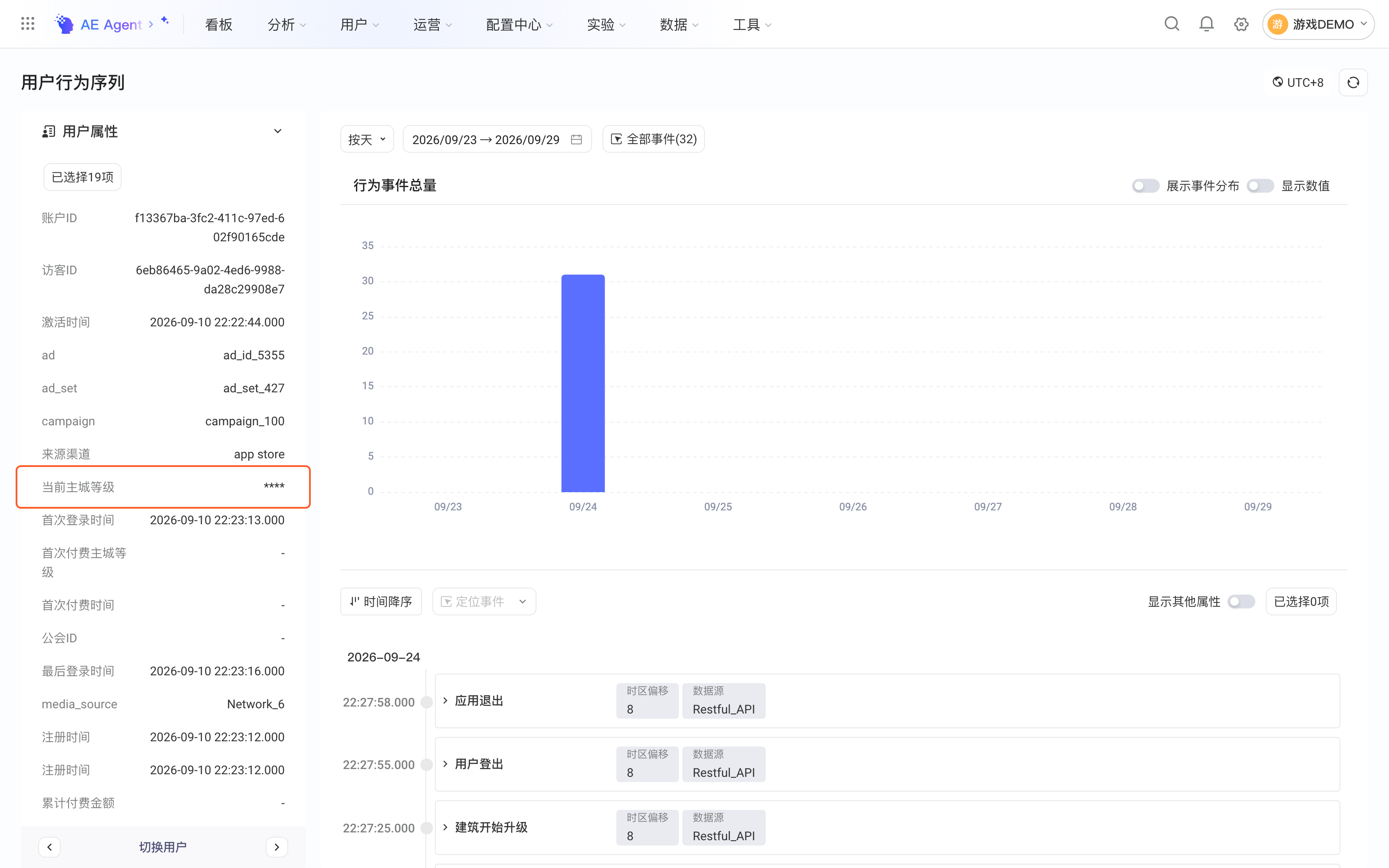Click the 游戏DEMO avatar icon
Image resolution: width=1389 pixels, height=868 pixels.
coord(1277,24)
